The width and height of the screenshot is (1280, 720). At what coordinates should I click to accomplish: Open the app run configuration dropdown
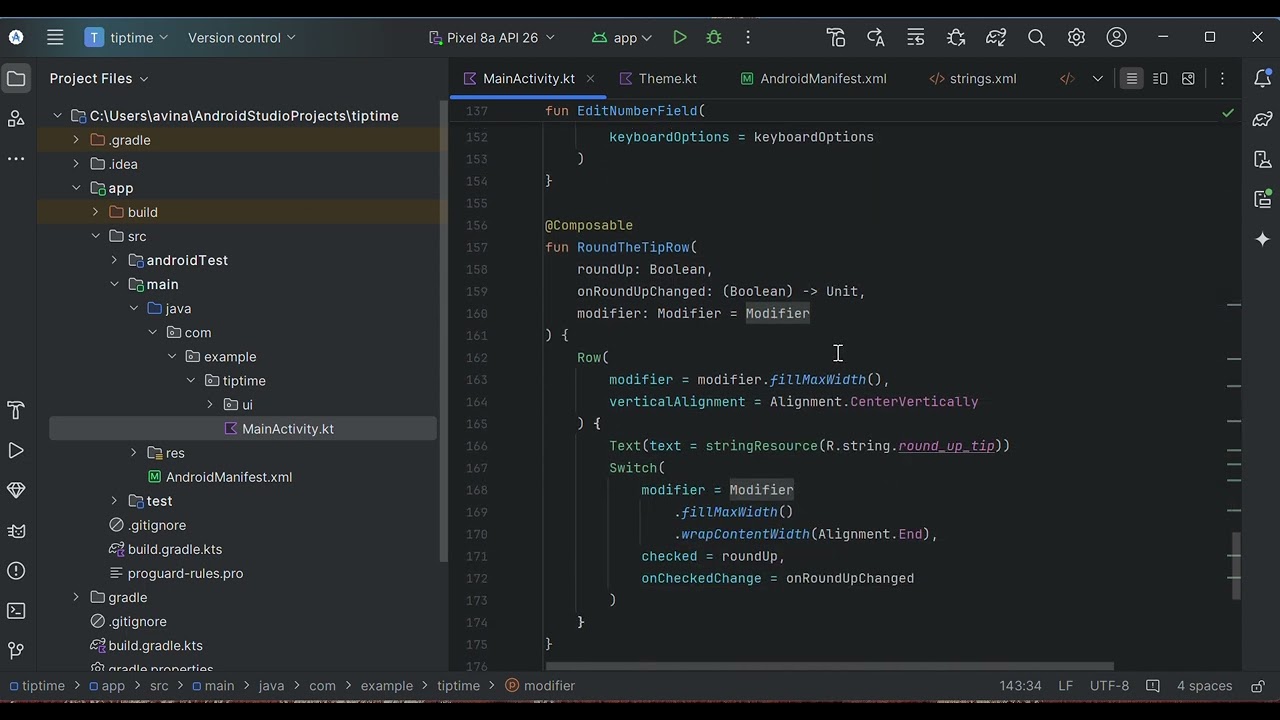(x=622, y=38)
